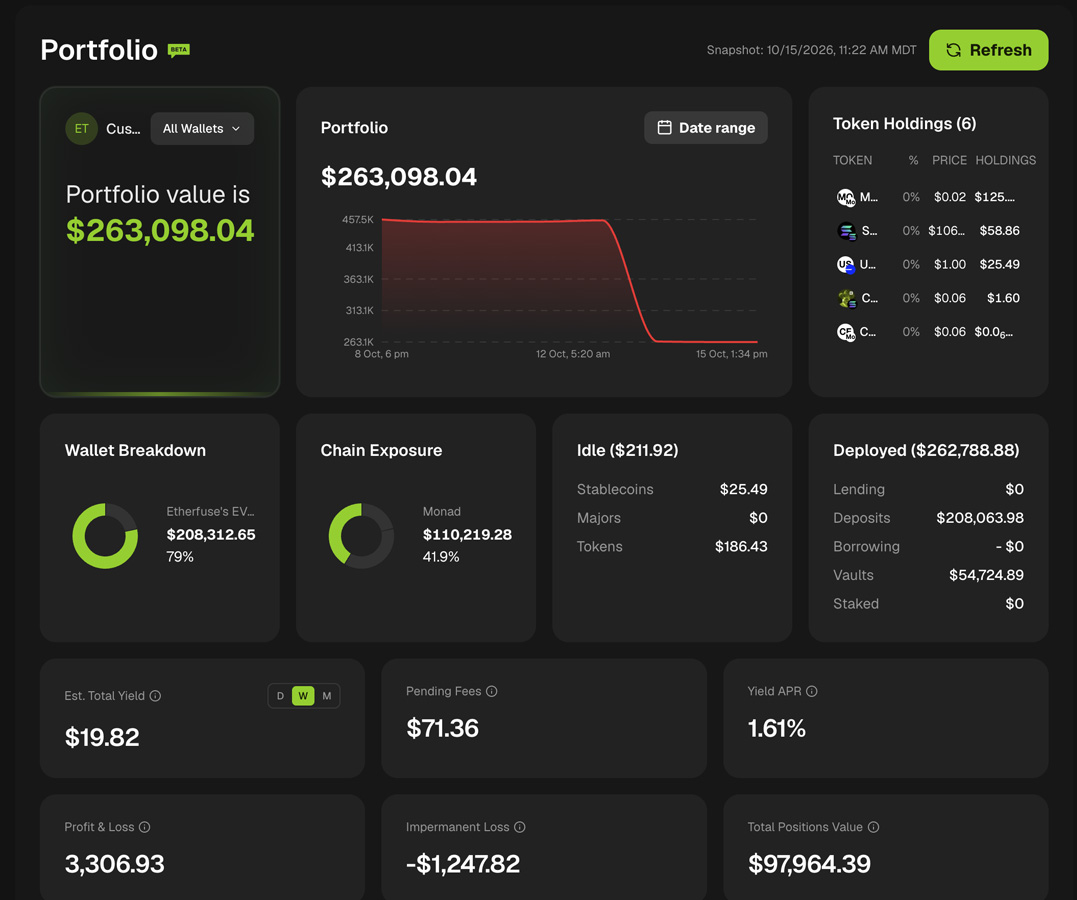Click the Refresh button
Screen dimensions: 1077x900
point(988,50)
